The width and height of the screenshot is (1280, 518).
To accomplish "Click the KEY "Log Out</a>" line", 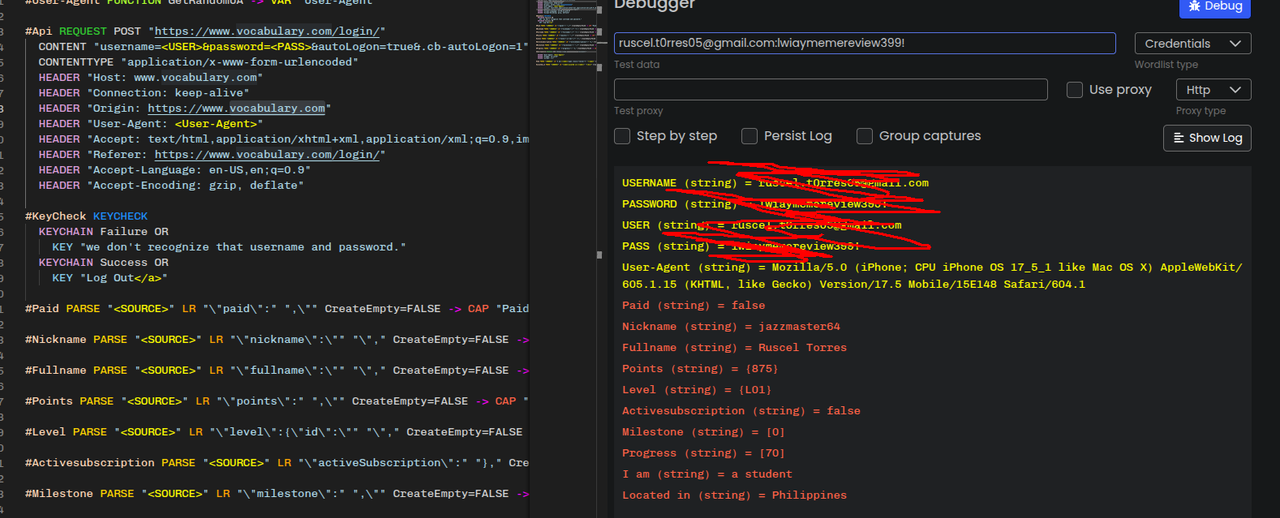I will [x=111, y=278].
